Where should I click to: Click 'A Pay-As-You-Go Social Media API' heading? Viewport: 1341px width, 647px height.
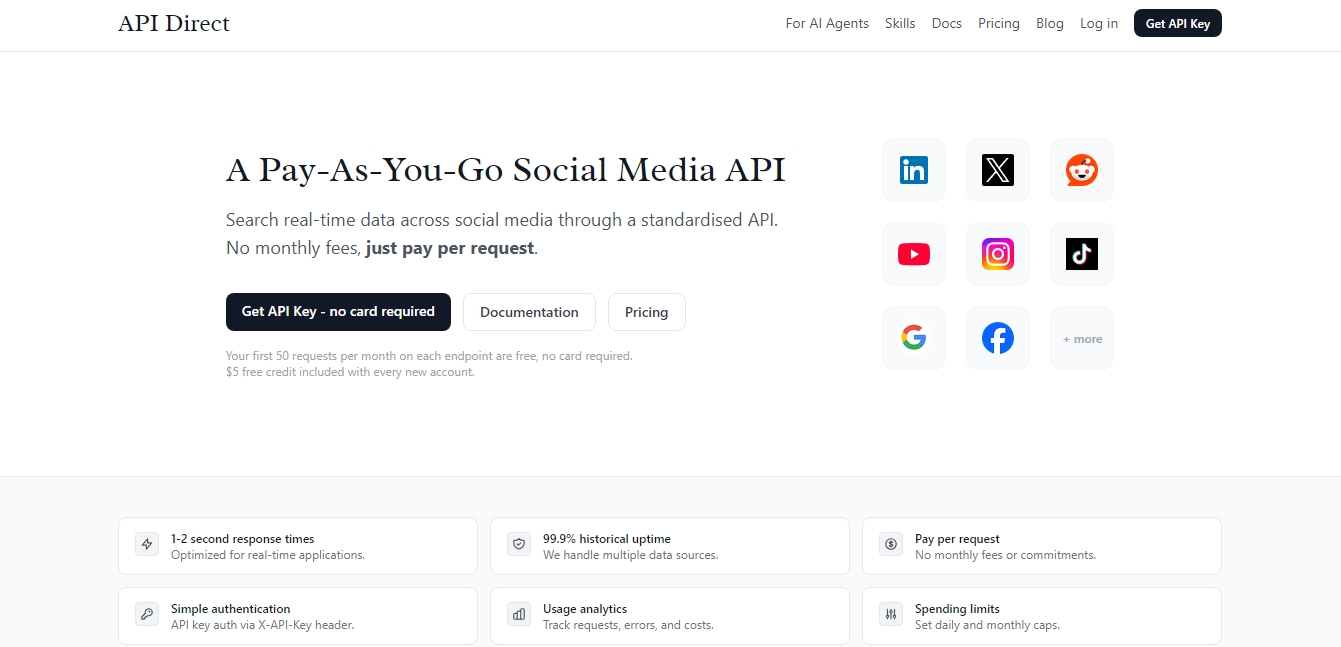click(506, 171)
